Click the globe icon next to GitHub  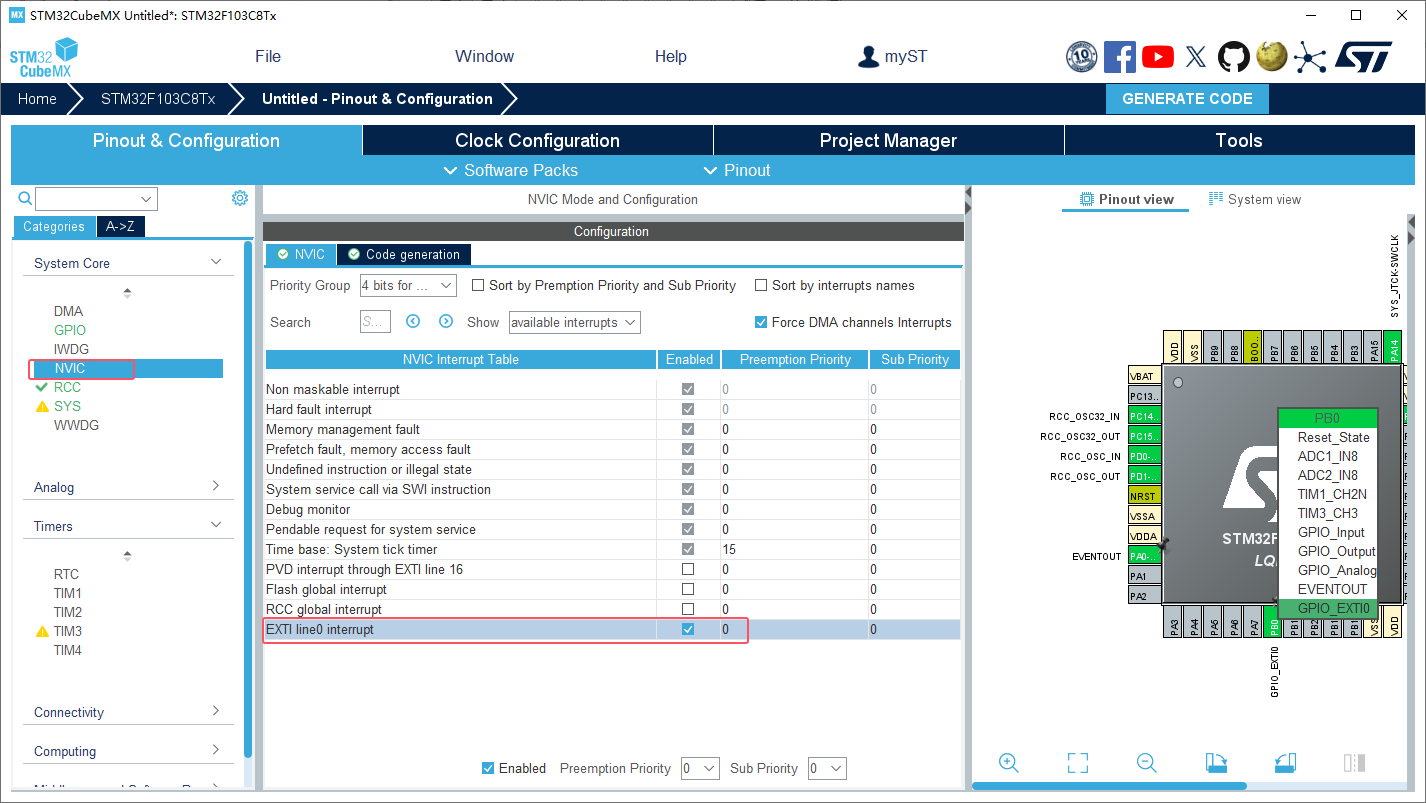[1272, 57]
